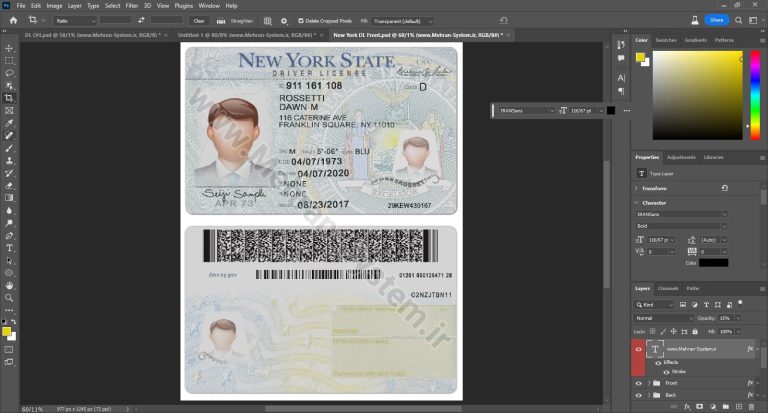The width and height of the screenshot is (768, 413).
Task: Open the Comments panel icon
Action: coord(621,58)
